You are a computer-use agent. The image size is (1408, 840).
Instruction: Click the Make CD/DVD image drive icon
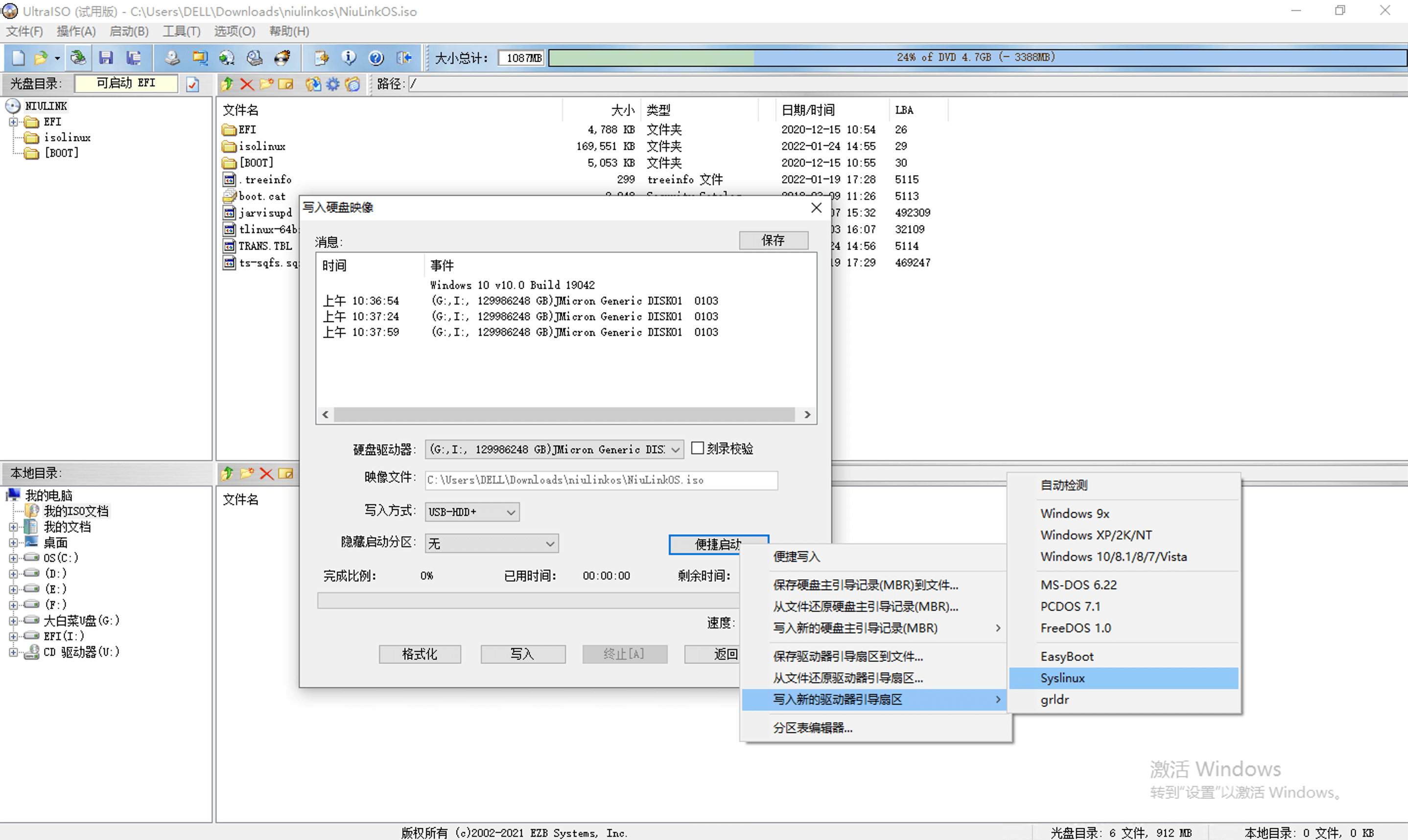[x=171, y=58]
